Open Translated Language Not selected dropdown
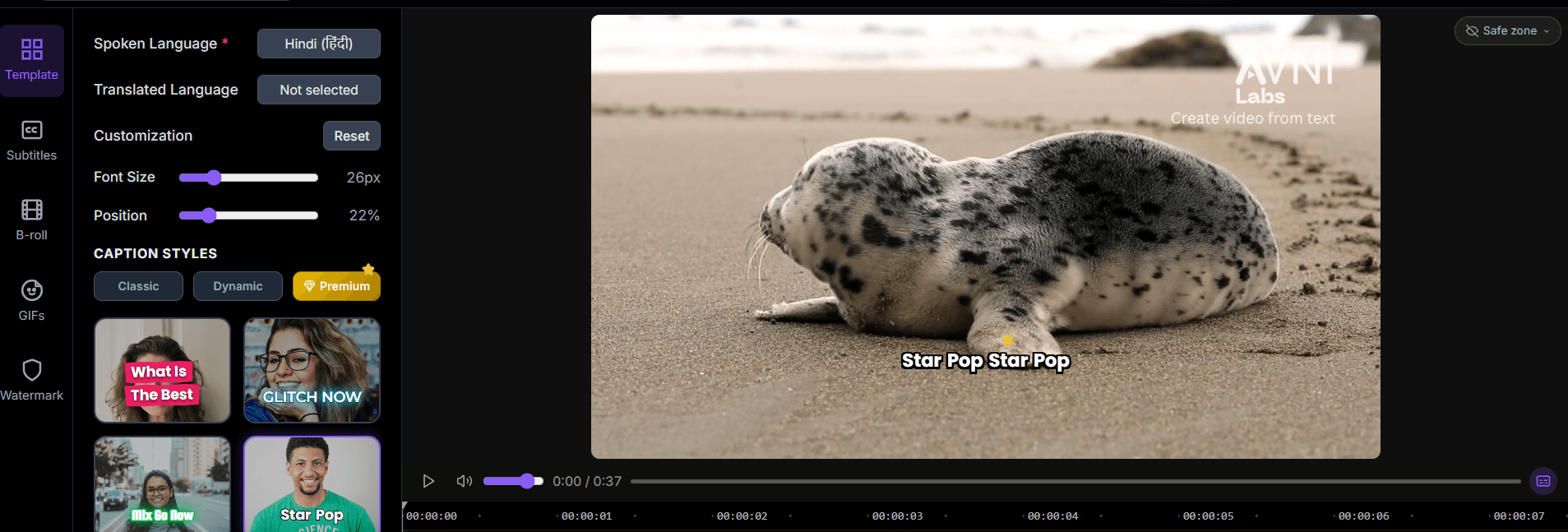Screen dimensions: 1568x532 (x=319, y=90)
